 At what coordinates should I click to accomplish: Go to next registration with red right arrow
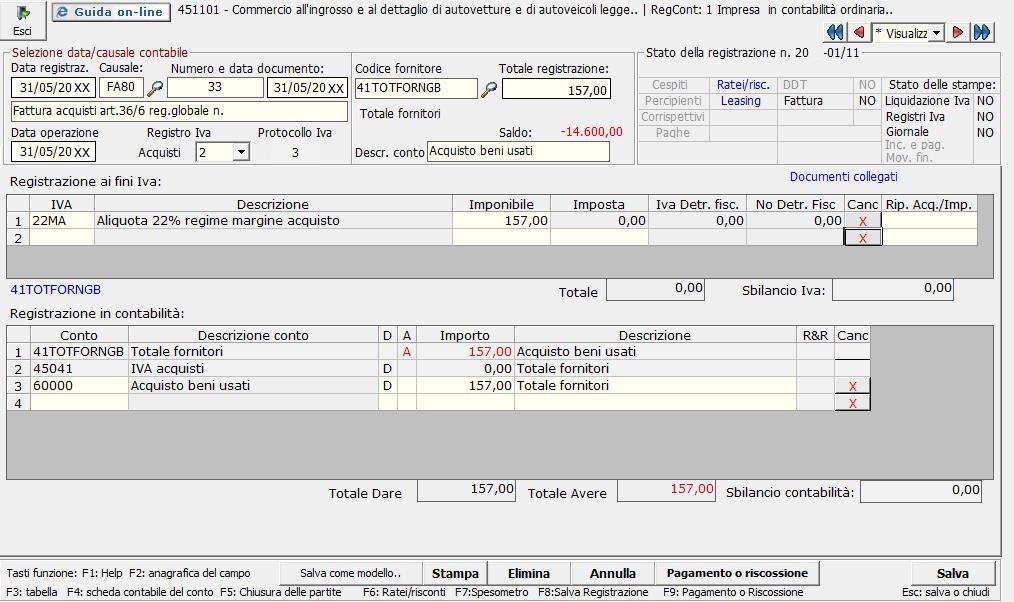[x=958, y=33]
